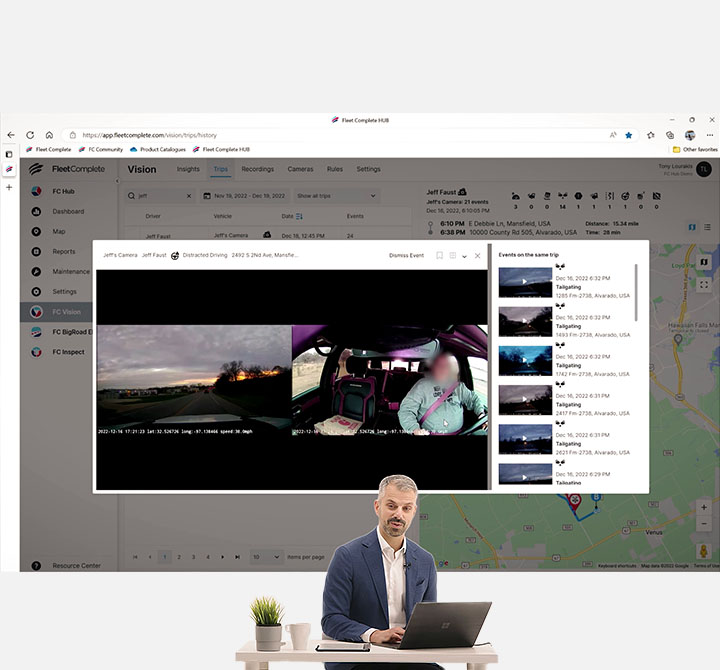Switch to list view icon above map
Viewport: 720px width, 670px height.
(x=708, y=227)
